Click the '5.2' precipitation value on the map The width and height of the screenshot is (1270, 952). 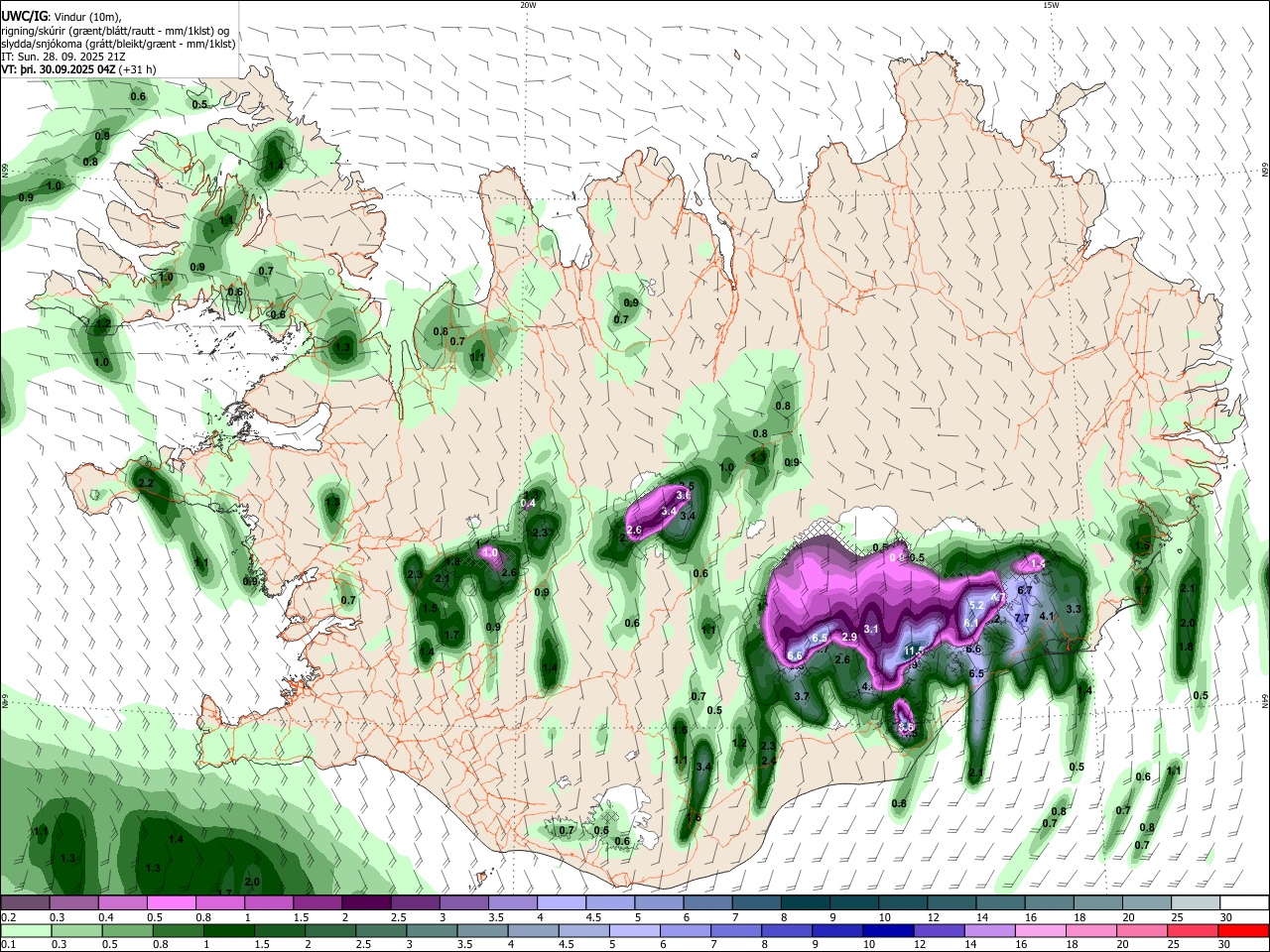tap(976, 605)
